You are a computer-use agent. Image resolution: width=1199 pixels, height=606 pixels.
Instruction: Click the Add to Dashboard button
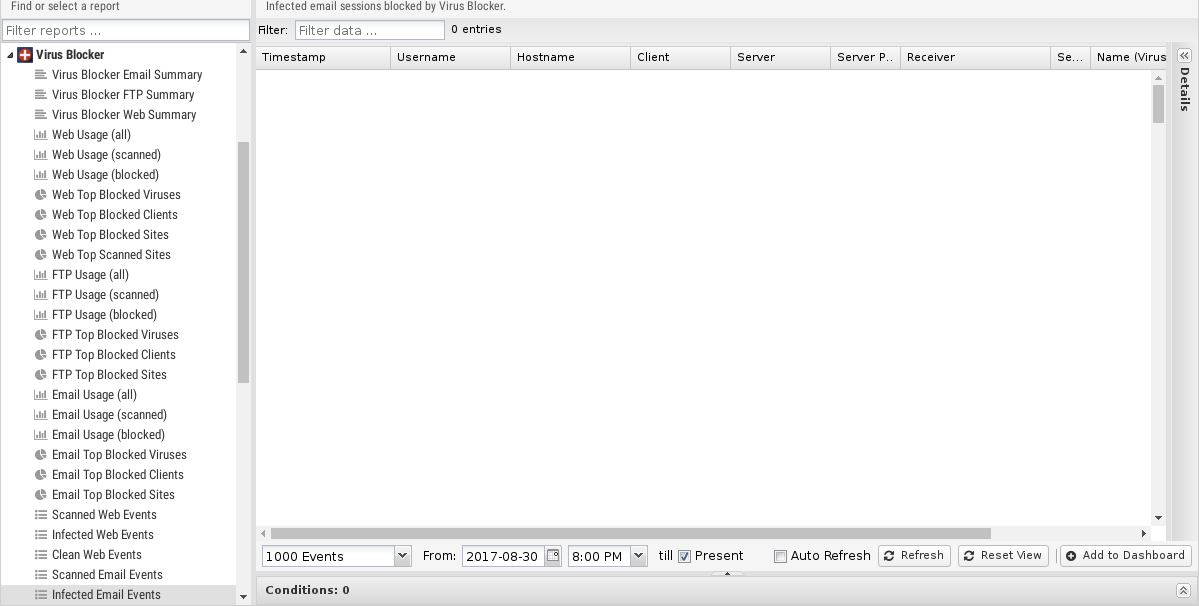coord(1125,556)
